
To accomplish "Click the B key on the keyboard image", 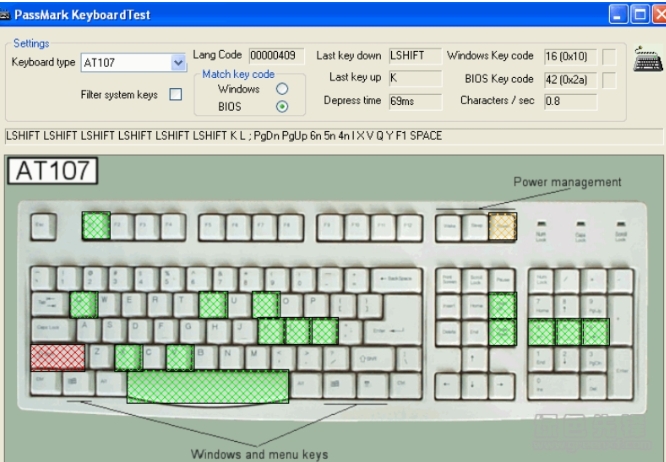I will 205,357.
